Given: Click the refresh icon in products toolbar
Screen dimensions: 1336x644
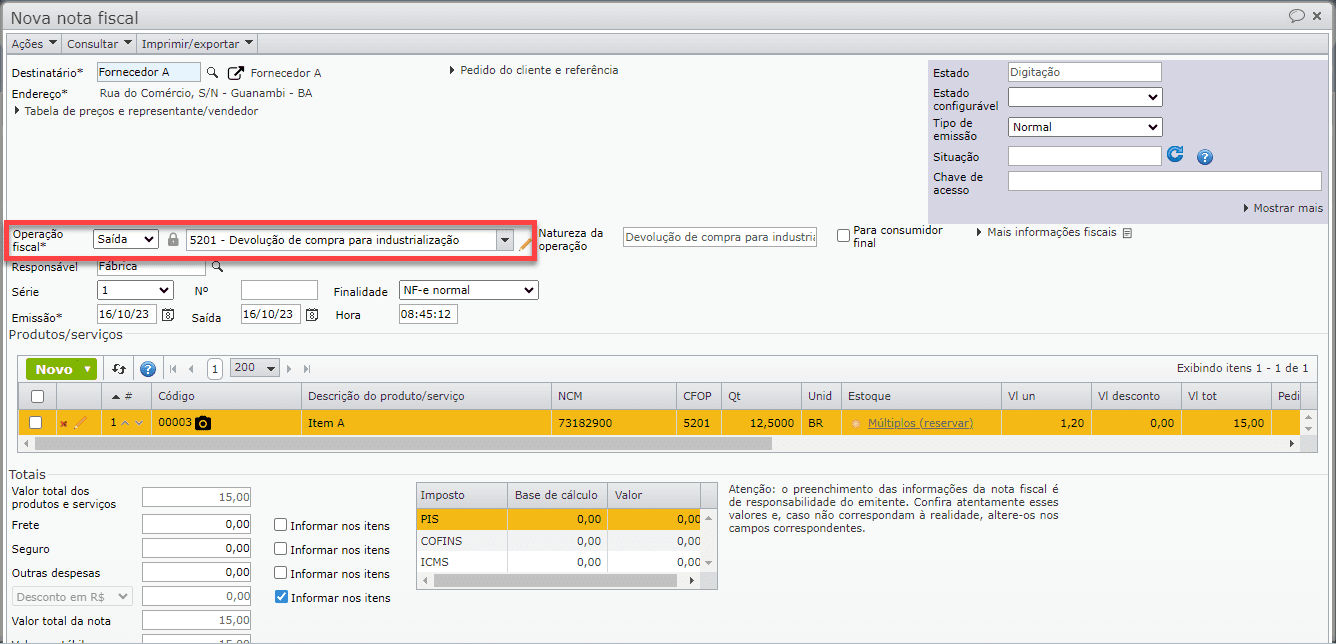Looking at the screenshot, I should click(119, 369).
